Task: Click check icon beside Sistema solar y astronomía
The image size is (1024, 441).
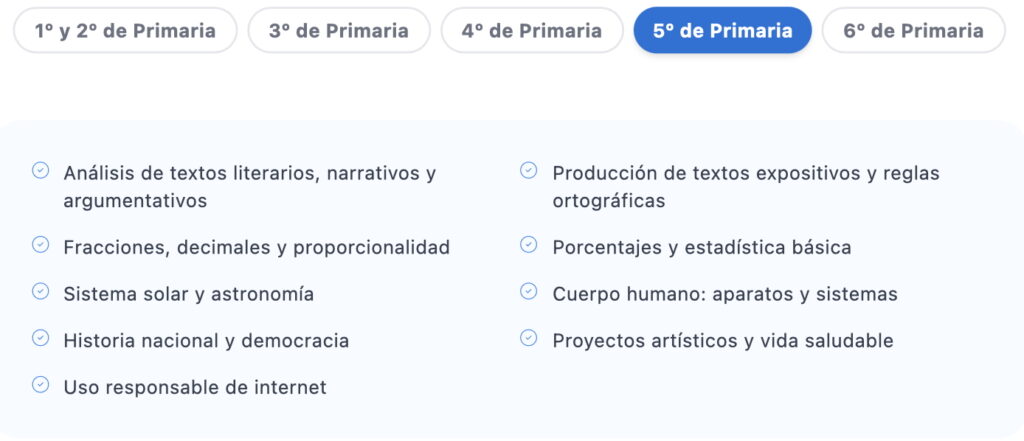Action: click(40, 291)
